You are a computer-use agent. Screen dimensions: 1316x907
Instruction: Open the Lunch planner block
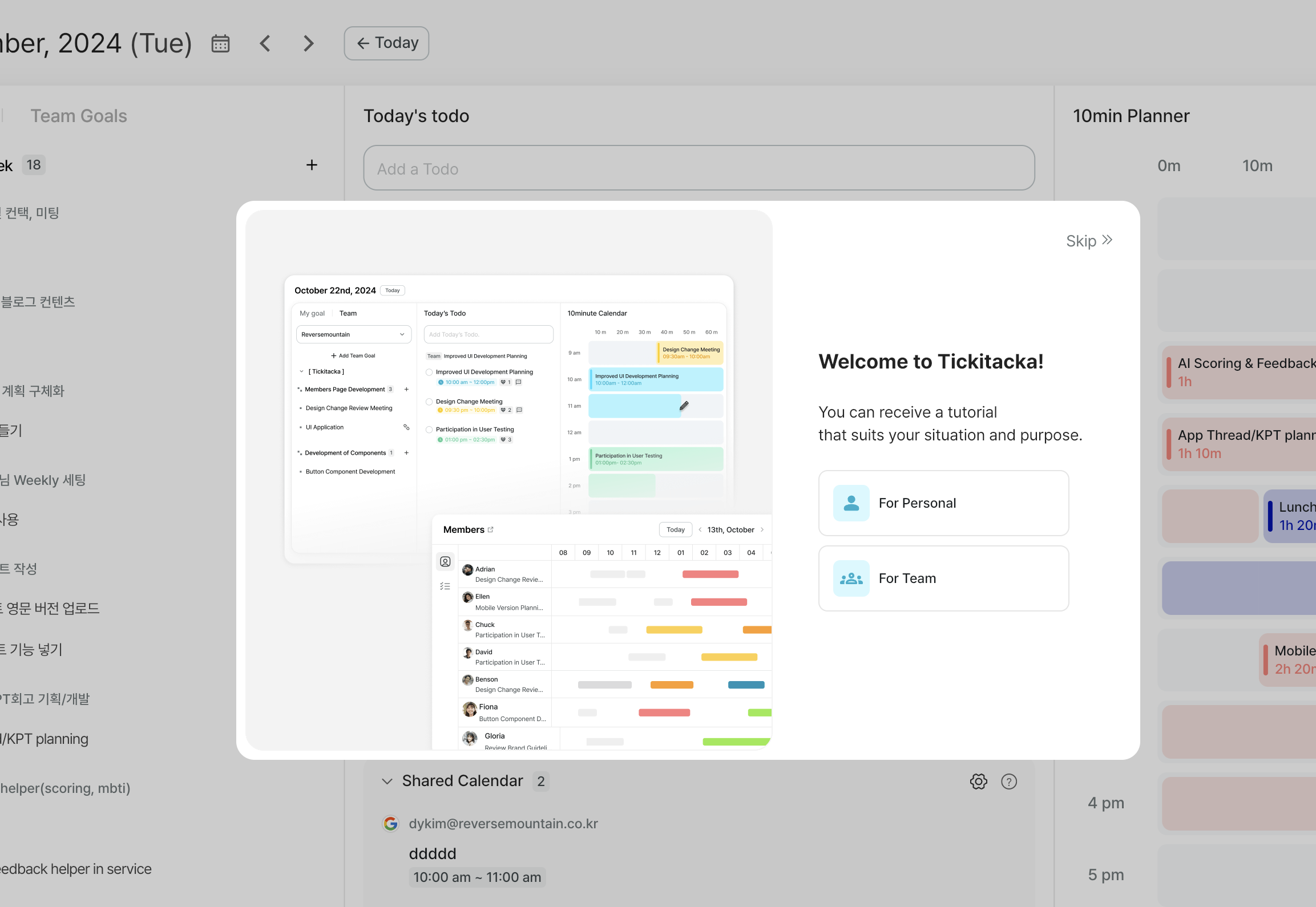click(x=1290, y=516)
